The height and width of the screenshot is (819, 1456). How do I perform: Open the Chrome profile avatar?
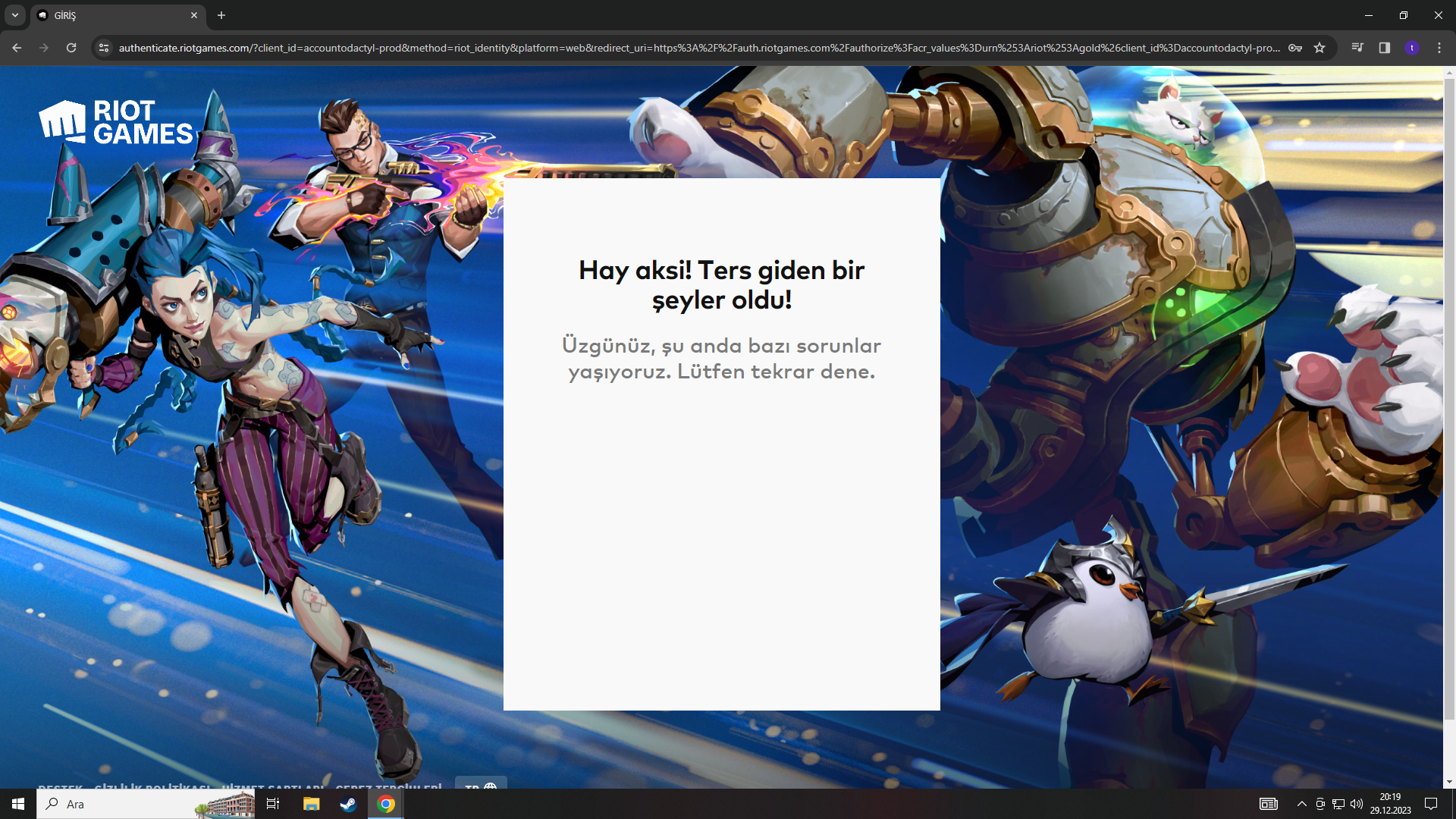pos(1411,48)
